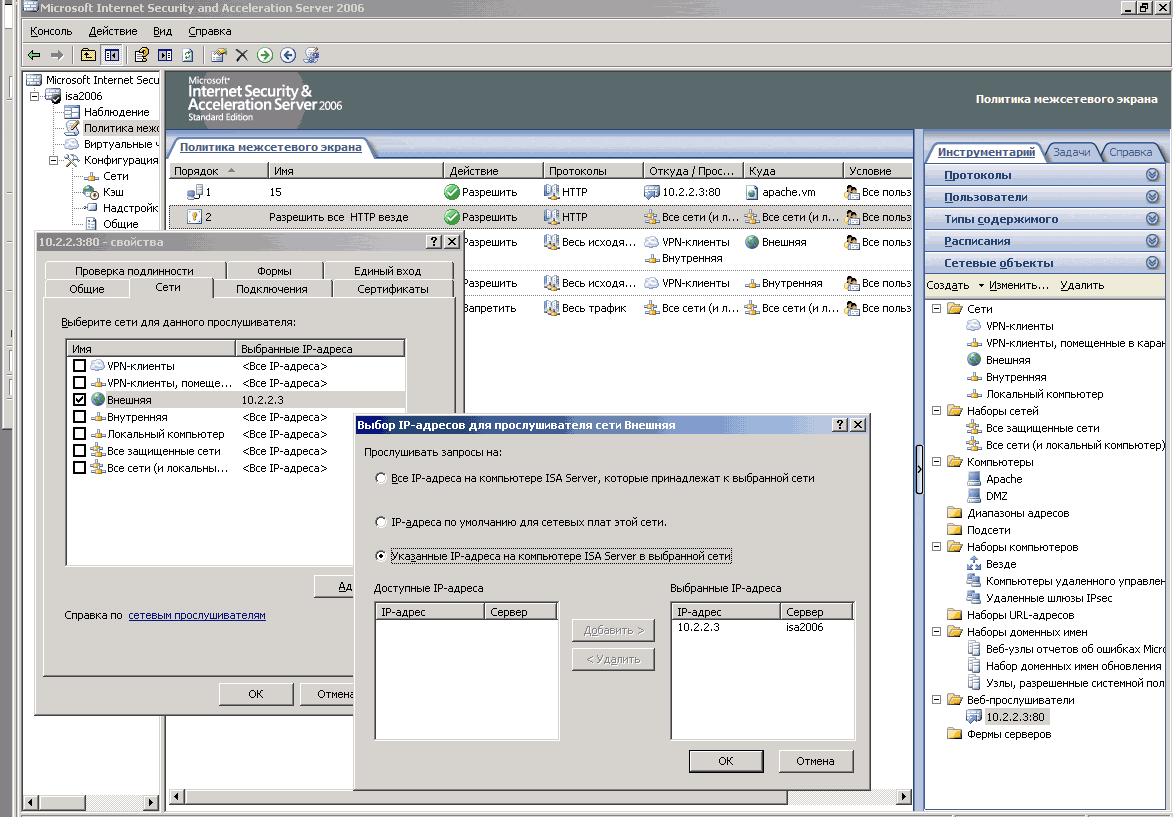The width and height of the screenshot is (1173, 817).
Task: Select the Общие node in console tree
Action: click(x=120, y=224)
